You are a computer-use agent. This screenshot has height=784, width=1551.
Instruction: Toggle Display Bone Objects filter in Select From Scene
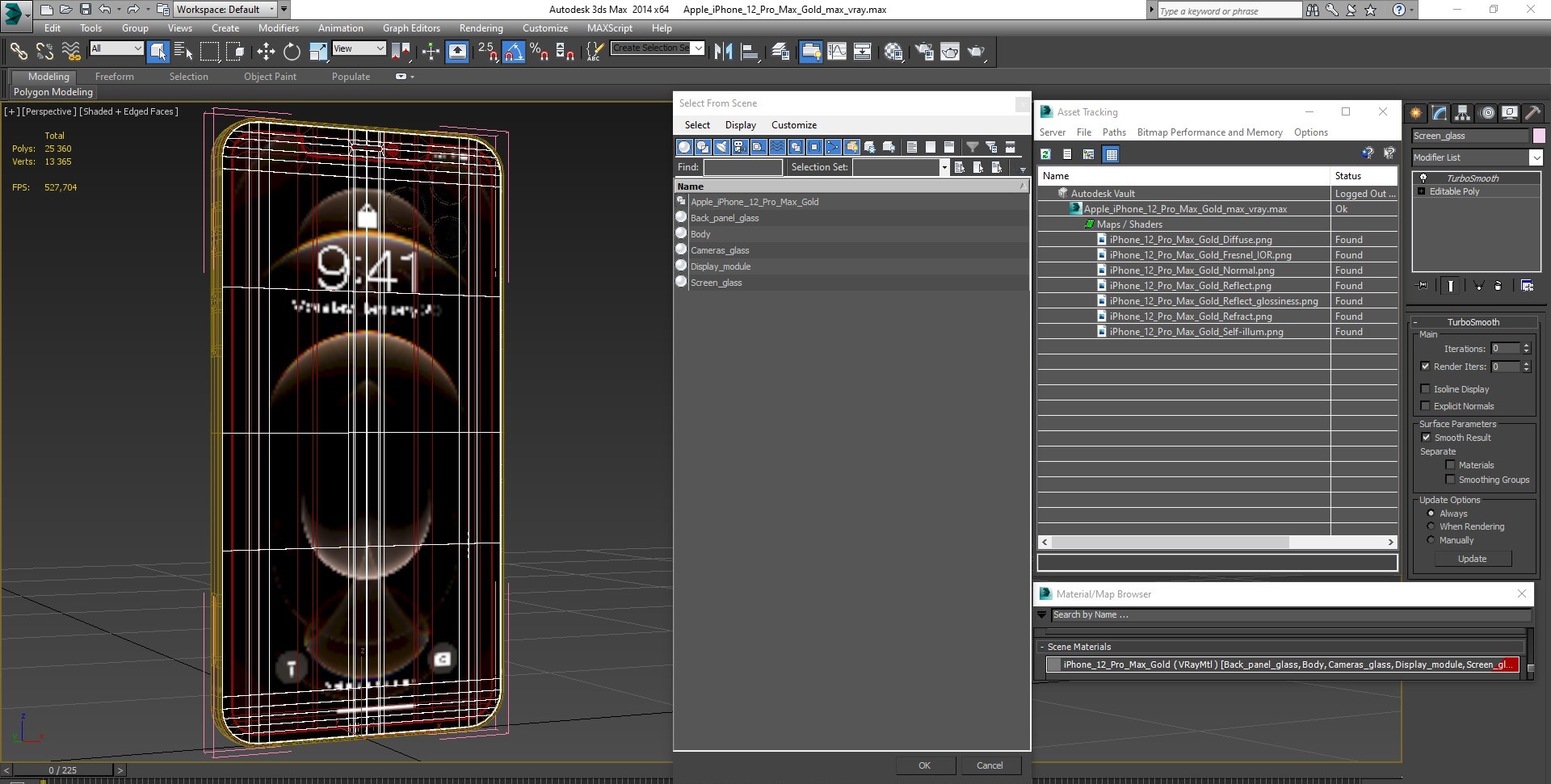(x=833, y=147)
